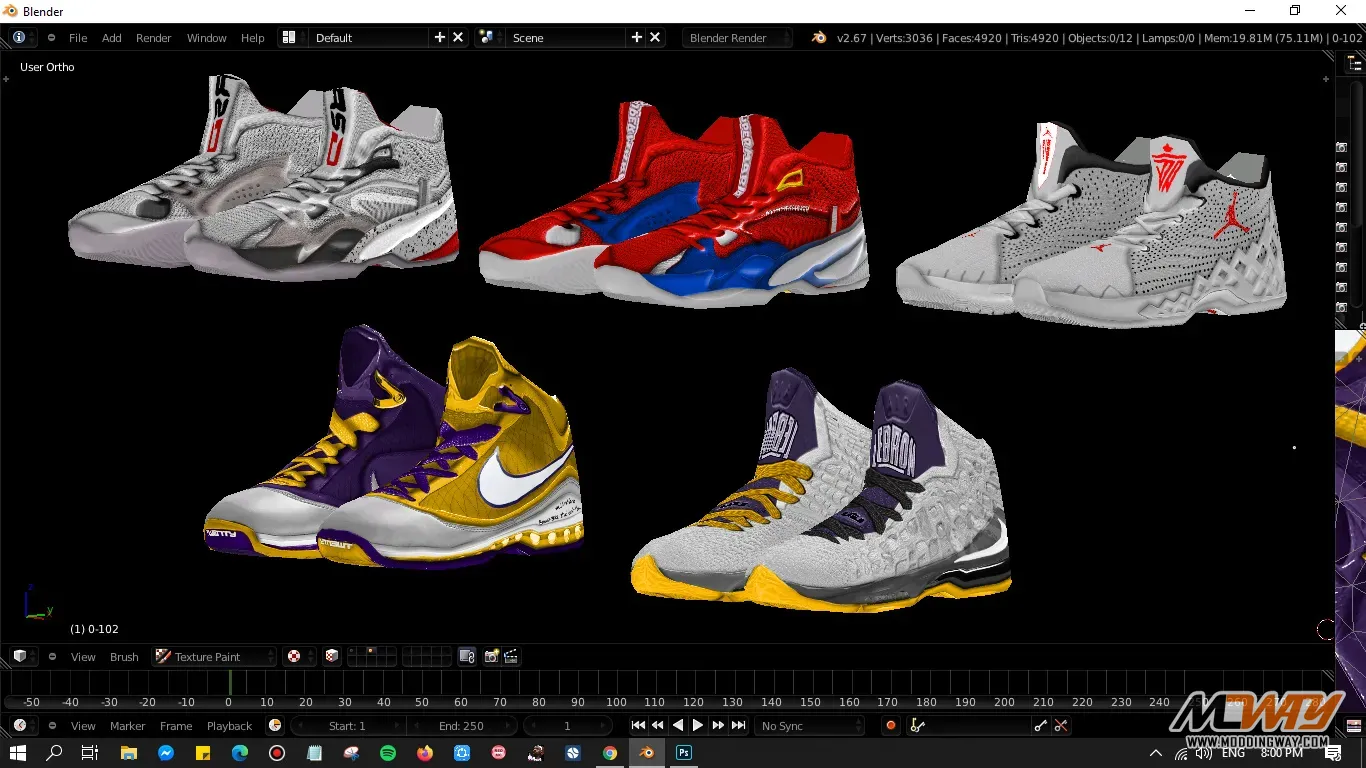Jump to the last frame
This screenshot has height=768, width=1366.
point(738,726)
